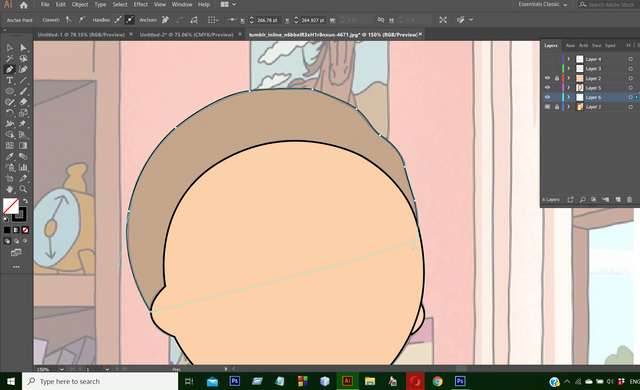Select the Eraser tool
The height and width of the screenshot is (390, 640).
(23, 102)
